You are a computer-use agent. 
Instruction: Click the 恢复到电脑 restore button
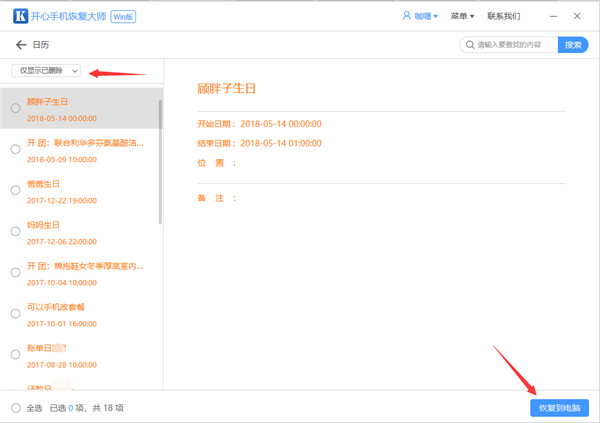pyautogui.click(x=559, y=408)
